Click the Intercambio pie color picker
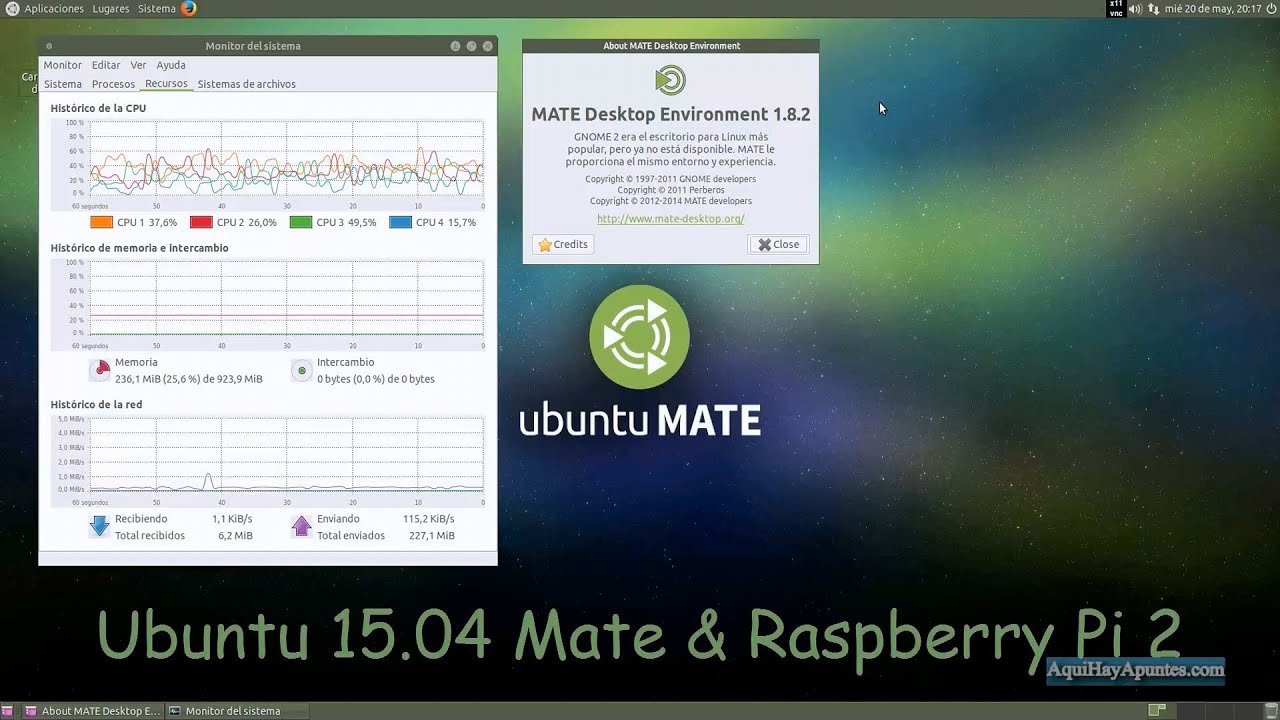This screenshot has height=720, width=1280. pyautogui.click(x=302, y=370)
